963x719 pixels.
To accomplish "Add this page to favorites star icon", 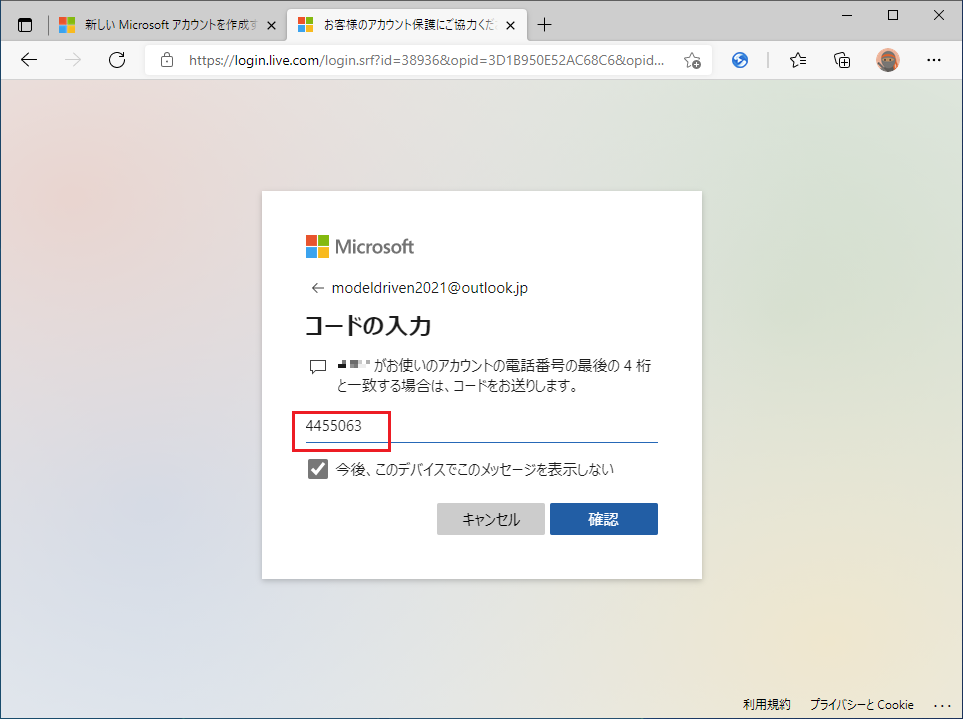I will pyautogui.click(x=692, y=60).
